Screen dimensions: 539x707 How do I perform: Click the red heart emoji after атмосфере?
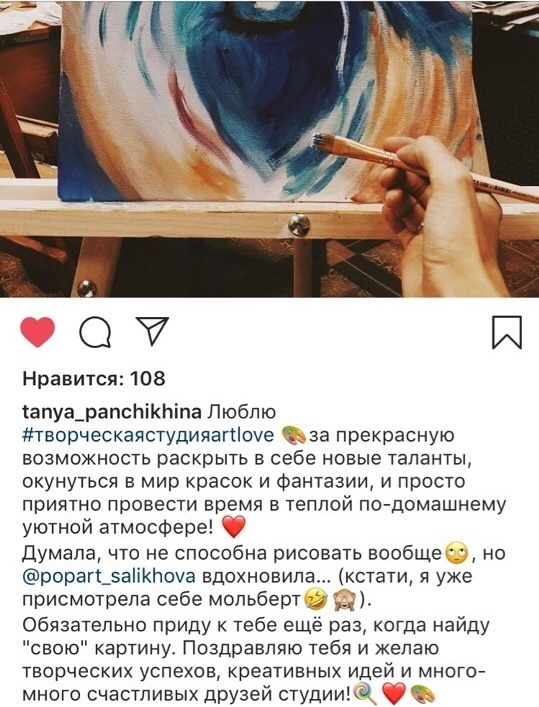pyautogui.click(x=234, y=527)
